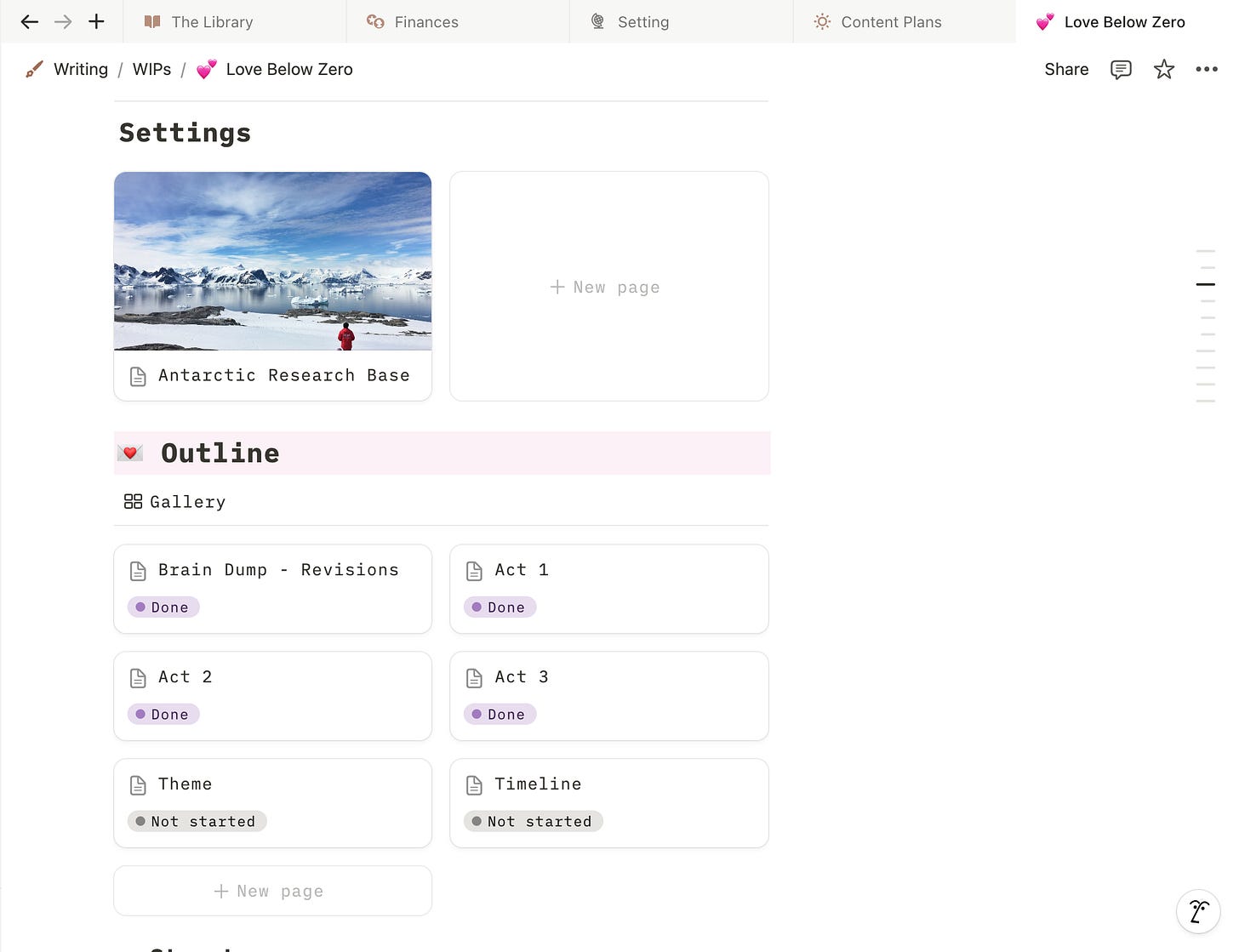Click the Not started status on Timeline
1239x952 pixels.
tap(534, 822)
